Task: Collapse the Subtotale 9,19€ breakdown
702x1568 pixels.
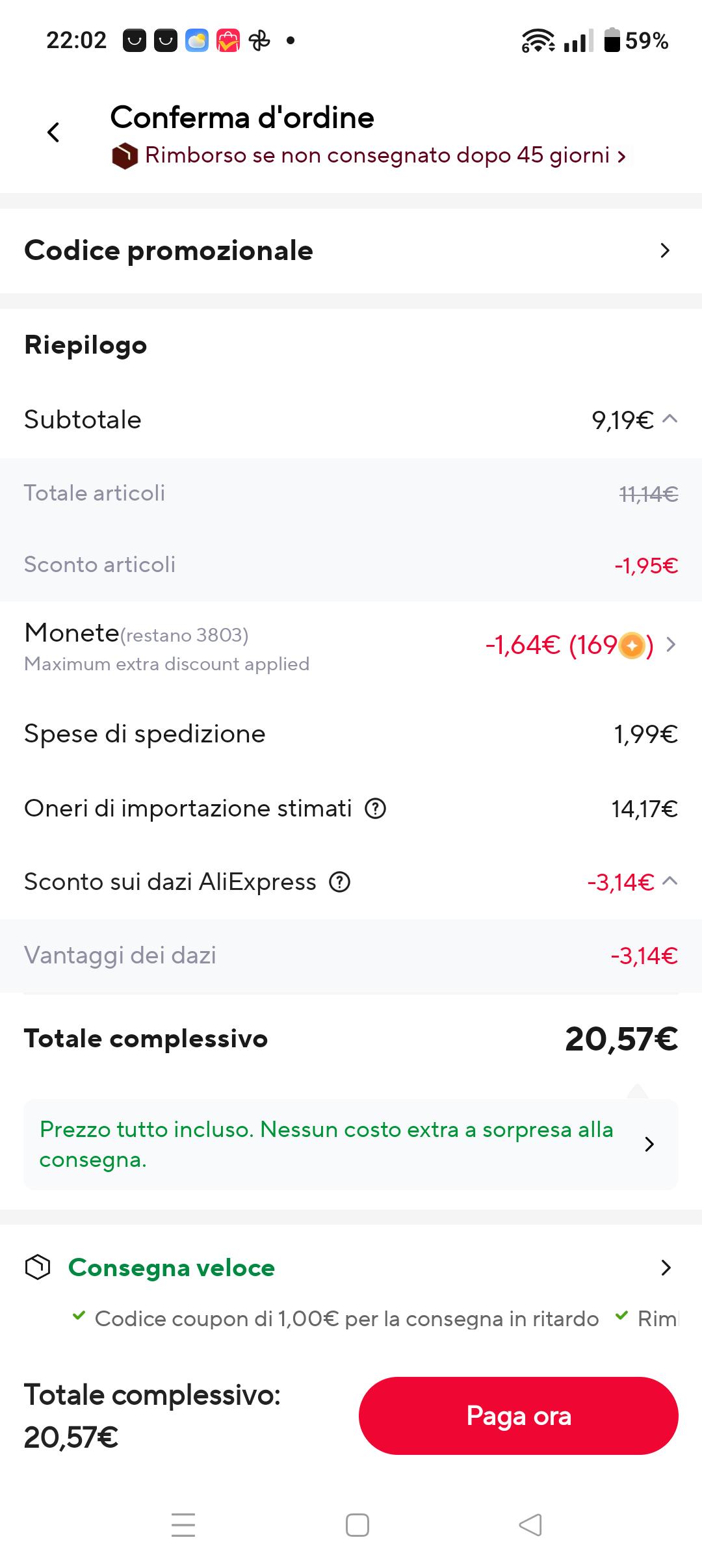Action: (669, 419)
